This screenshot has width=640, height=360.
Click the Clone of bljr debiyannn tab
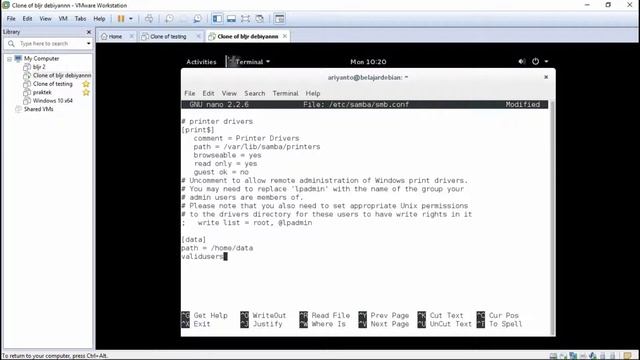point(248,36)
